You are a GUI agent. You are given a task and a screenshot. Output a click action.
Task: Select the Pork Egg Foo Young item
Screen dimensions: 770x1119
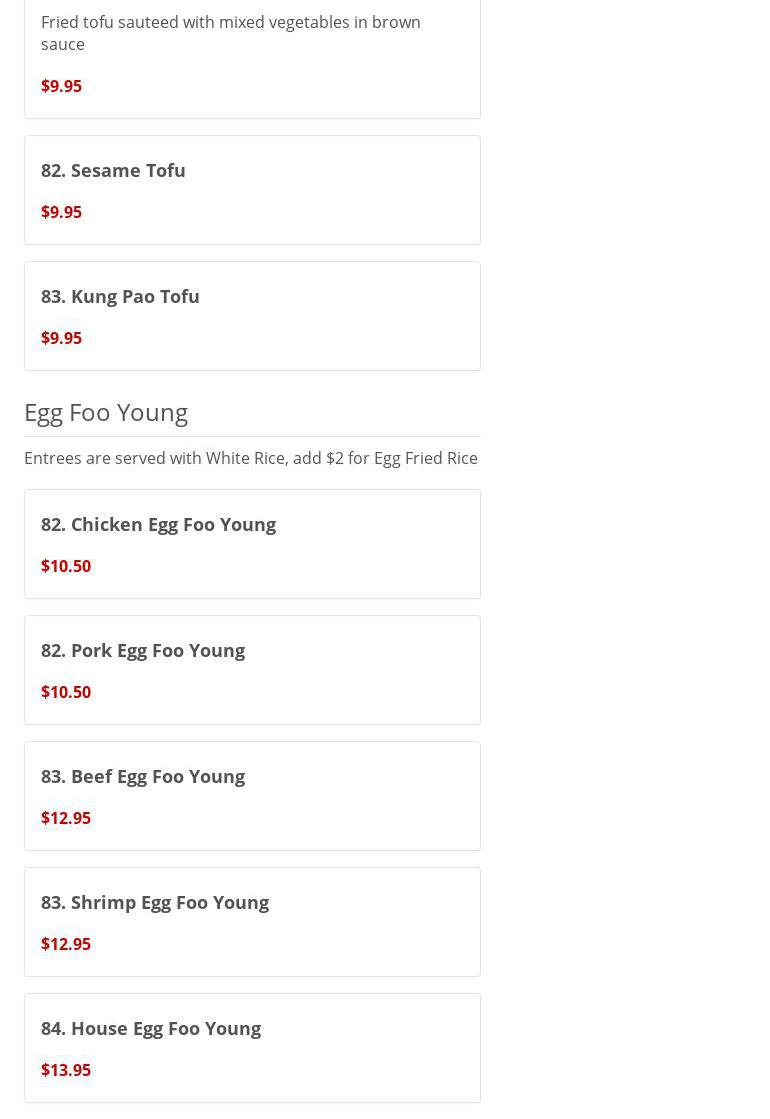pyautogui.click(x=143, y=650)
